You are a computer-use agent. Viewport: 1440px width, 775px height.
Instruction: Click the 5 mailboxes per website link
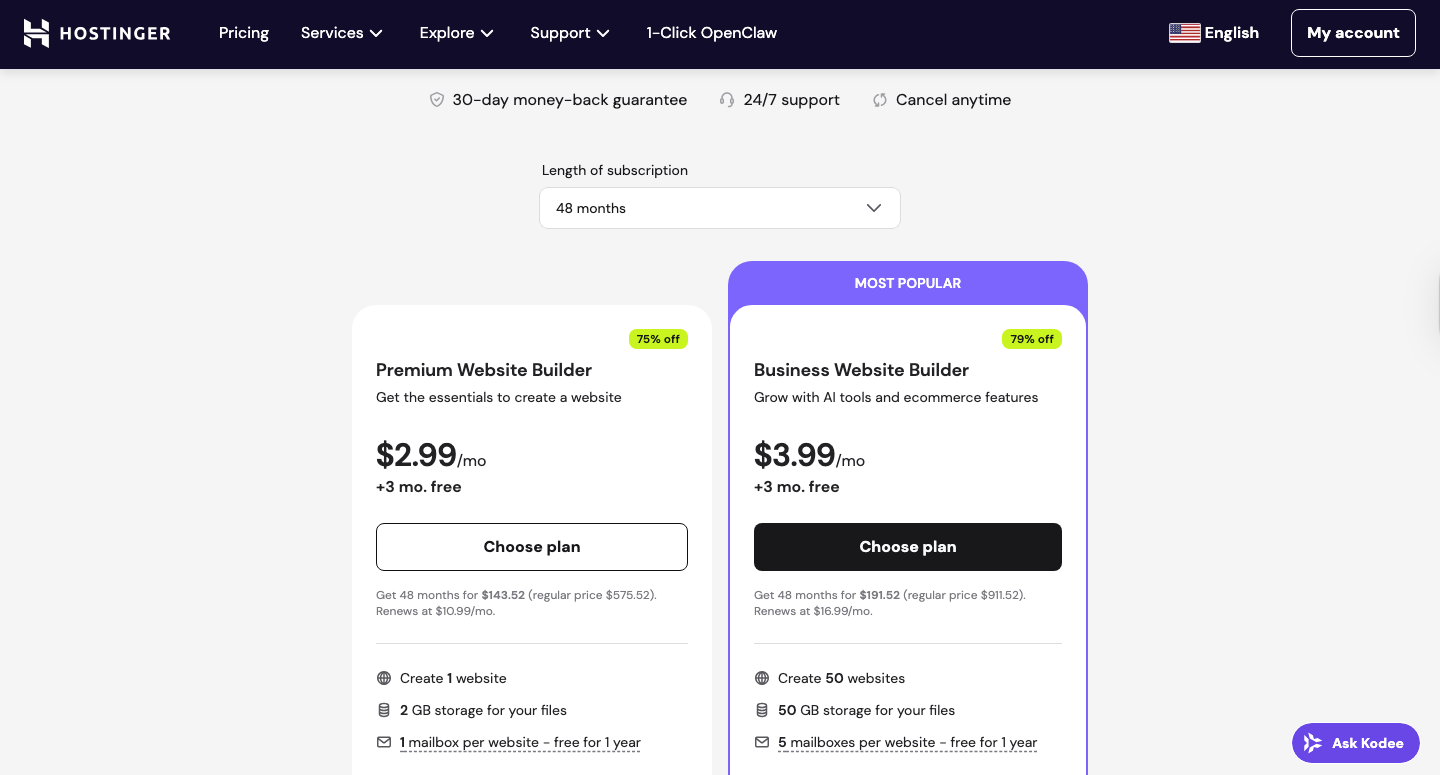pos(907,742)
